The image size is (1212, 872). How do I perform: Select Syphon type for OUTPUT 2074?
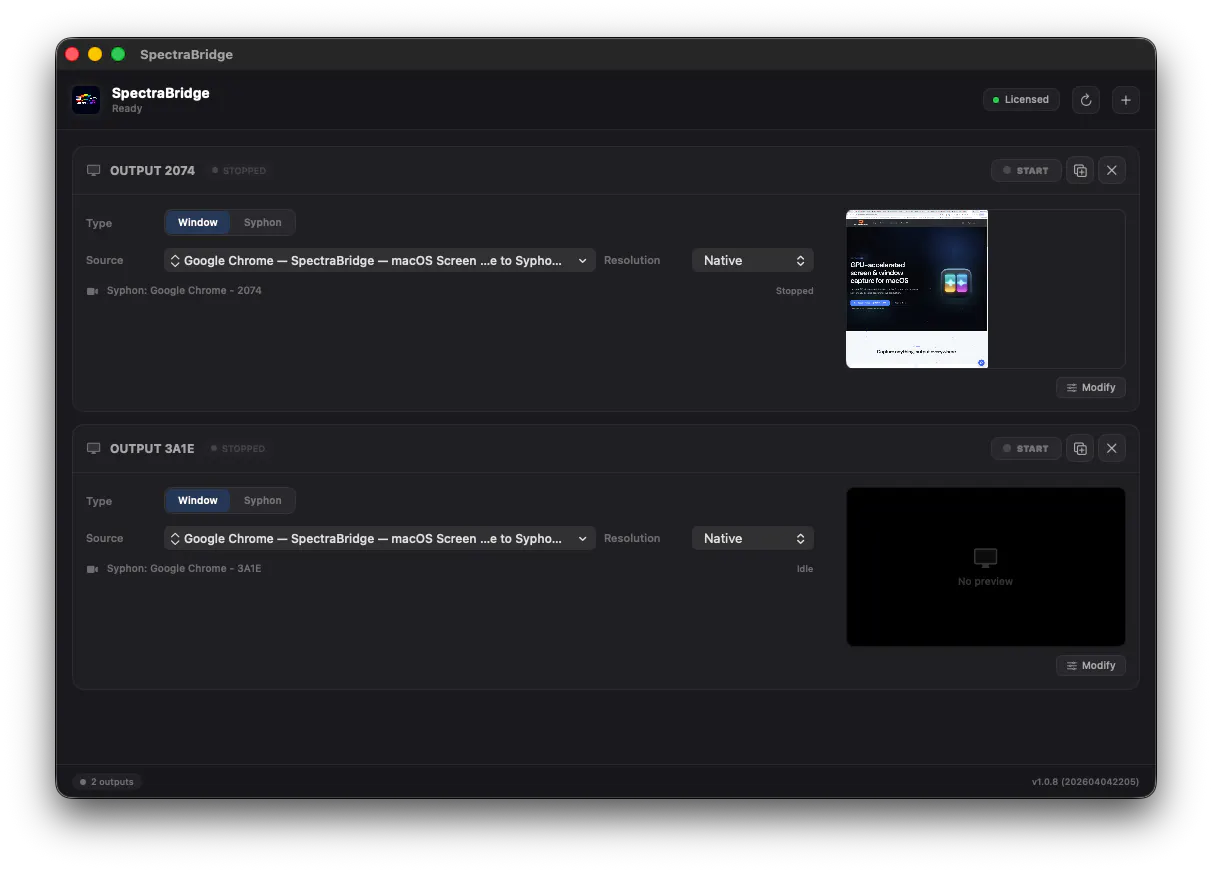click(x=263, y=223)
